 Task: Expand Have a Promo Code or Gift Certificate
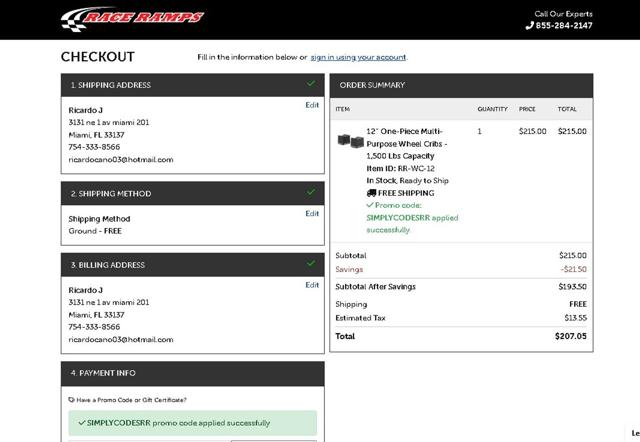[x=131, y=400]
